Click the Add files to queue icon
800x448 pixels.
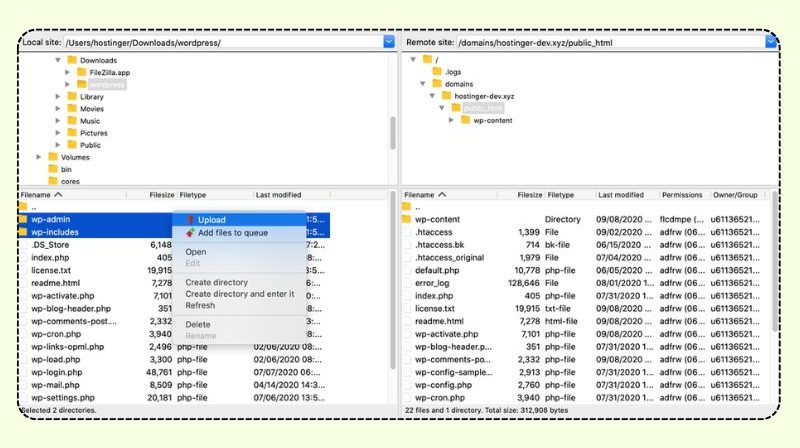[x=190, y=233]
